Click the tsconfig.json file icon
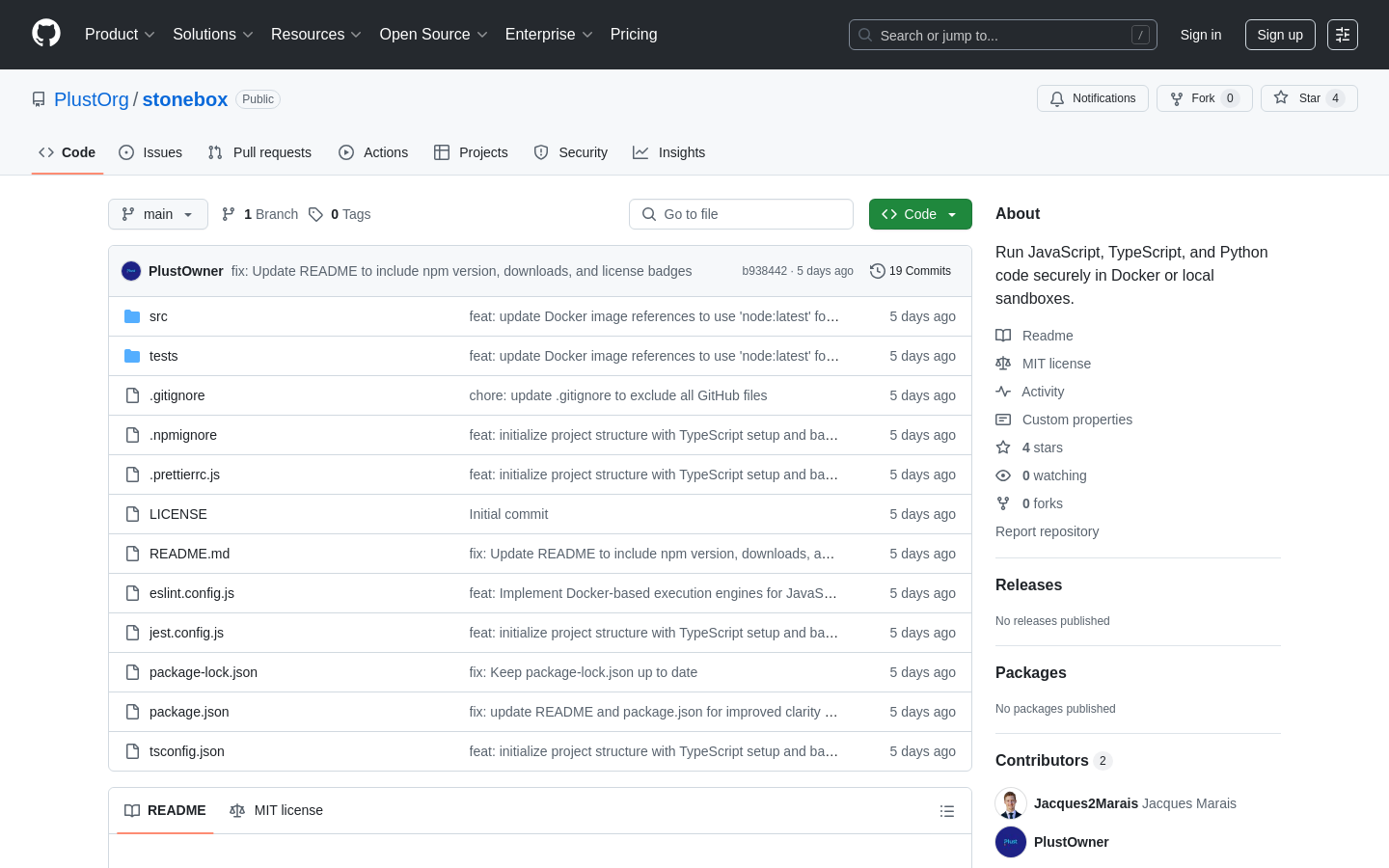Image resolution: width=1389 pixels, height=868 pixels. 132,751
